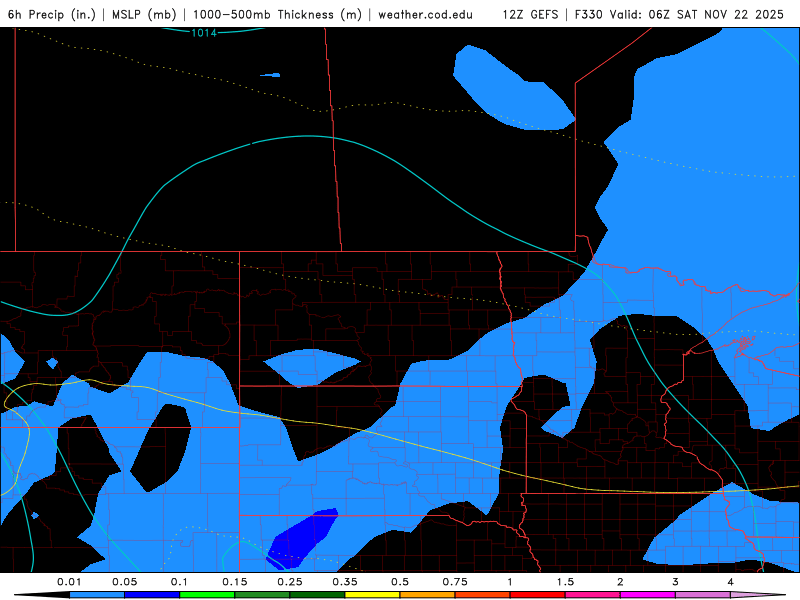
Task: Click the 1.5 legend value
Action: (x=565, y=582)
